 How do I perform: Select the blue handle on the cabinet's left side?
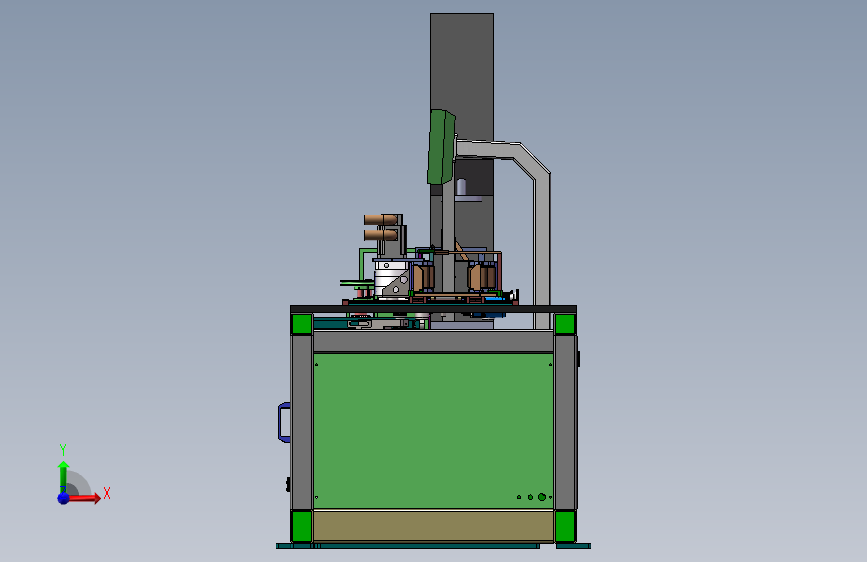pos(284,423)
